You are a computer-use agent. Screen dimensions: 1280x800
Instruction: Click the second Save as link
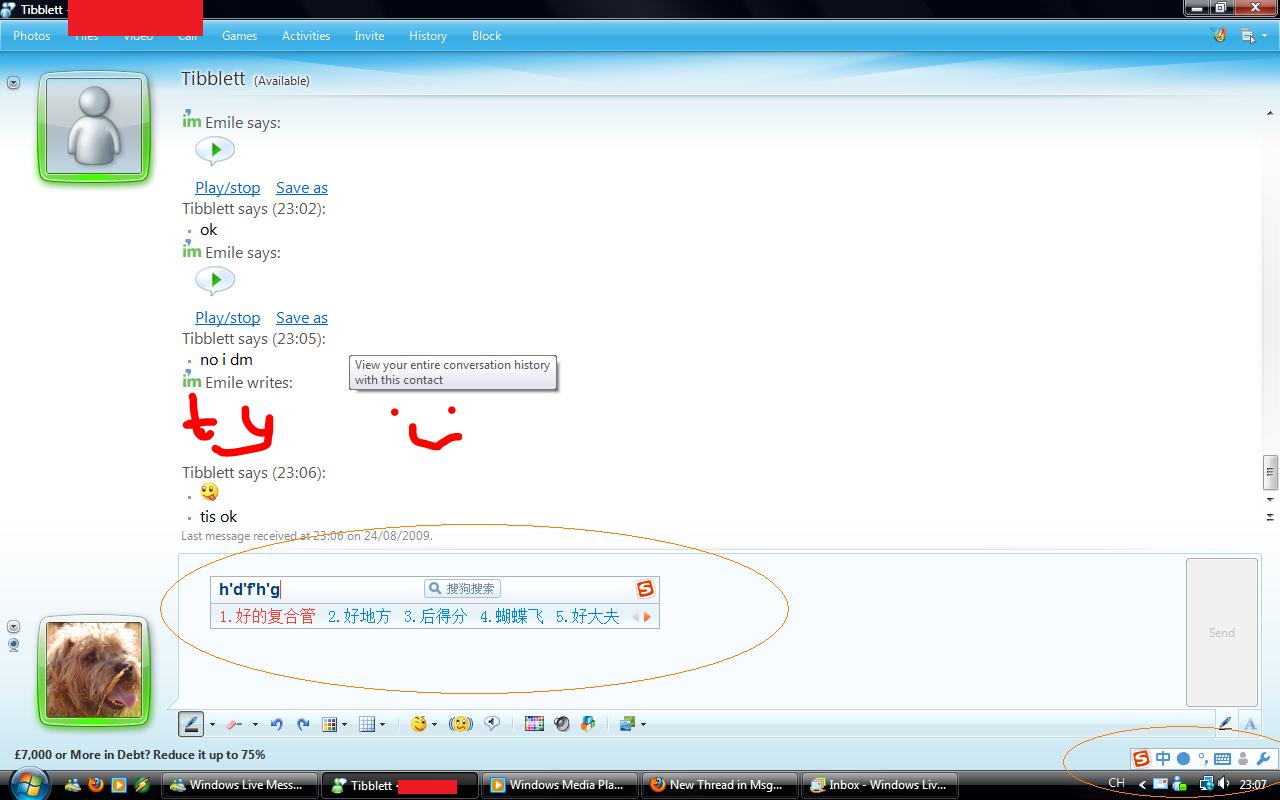[x=301, y=318]
